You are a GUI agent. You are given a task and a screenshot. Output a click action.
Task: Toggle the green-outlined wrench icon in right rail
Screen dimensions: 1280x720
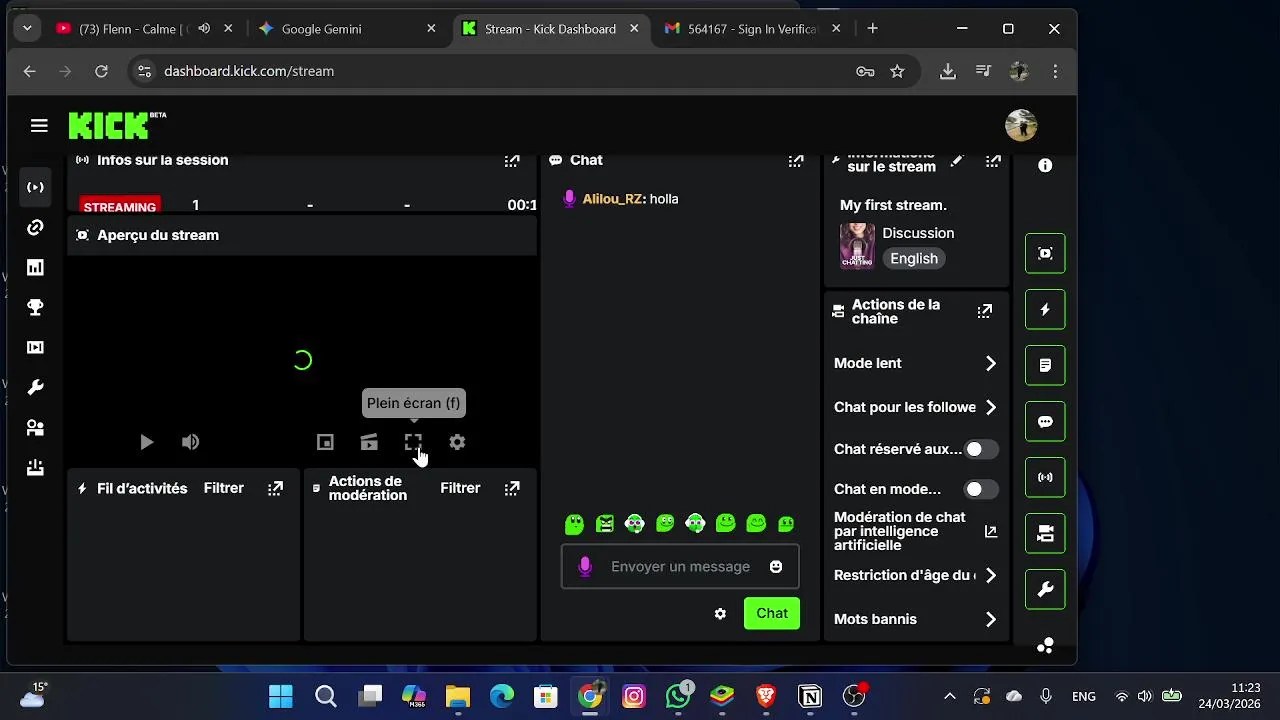[1045, 590]
